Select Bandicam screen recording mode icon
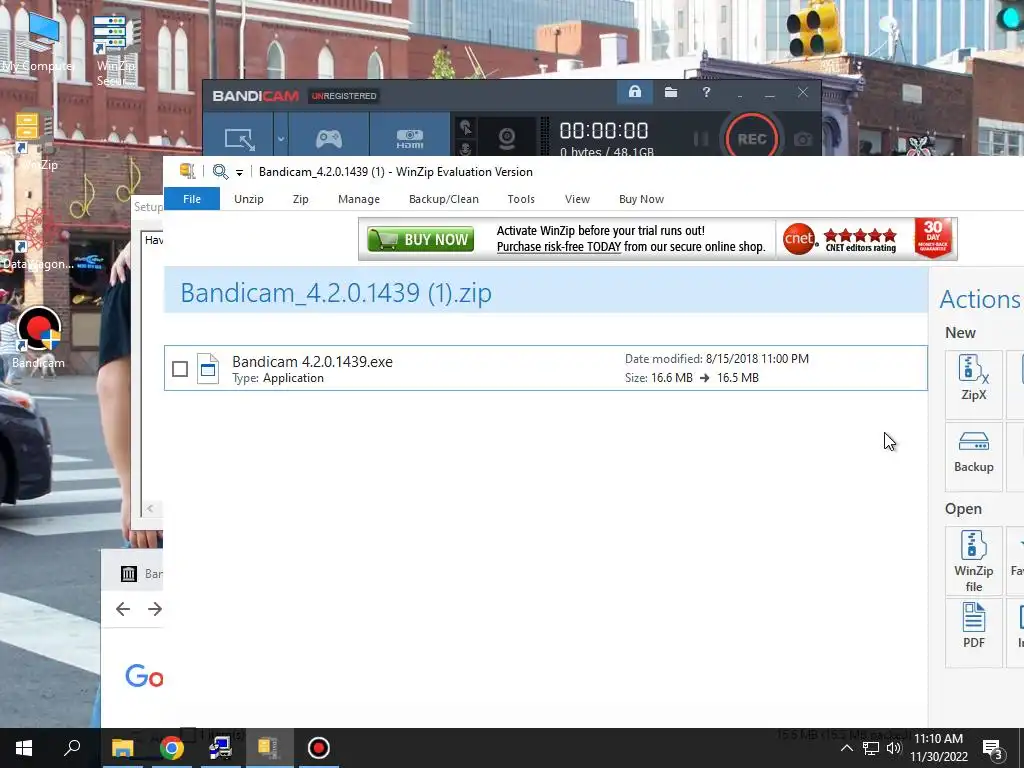This screenshot has width=1024, height=768. (239, 138)
